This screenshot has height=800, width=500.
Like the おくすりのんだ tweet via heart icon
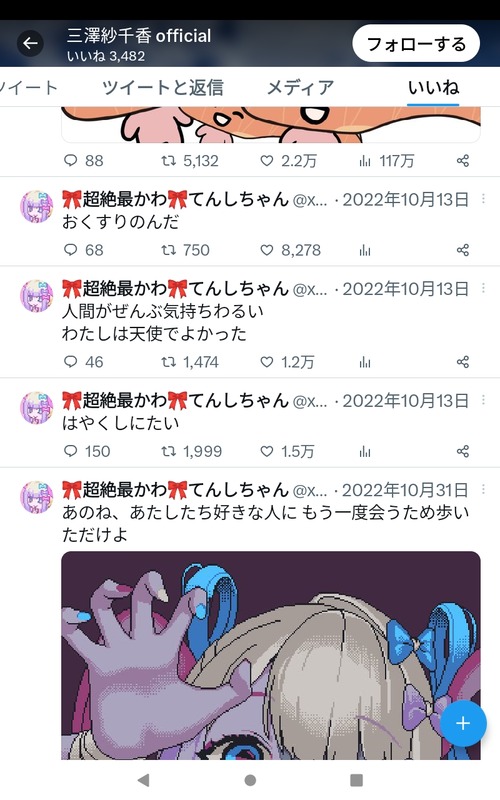tap(267, 250)
